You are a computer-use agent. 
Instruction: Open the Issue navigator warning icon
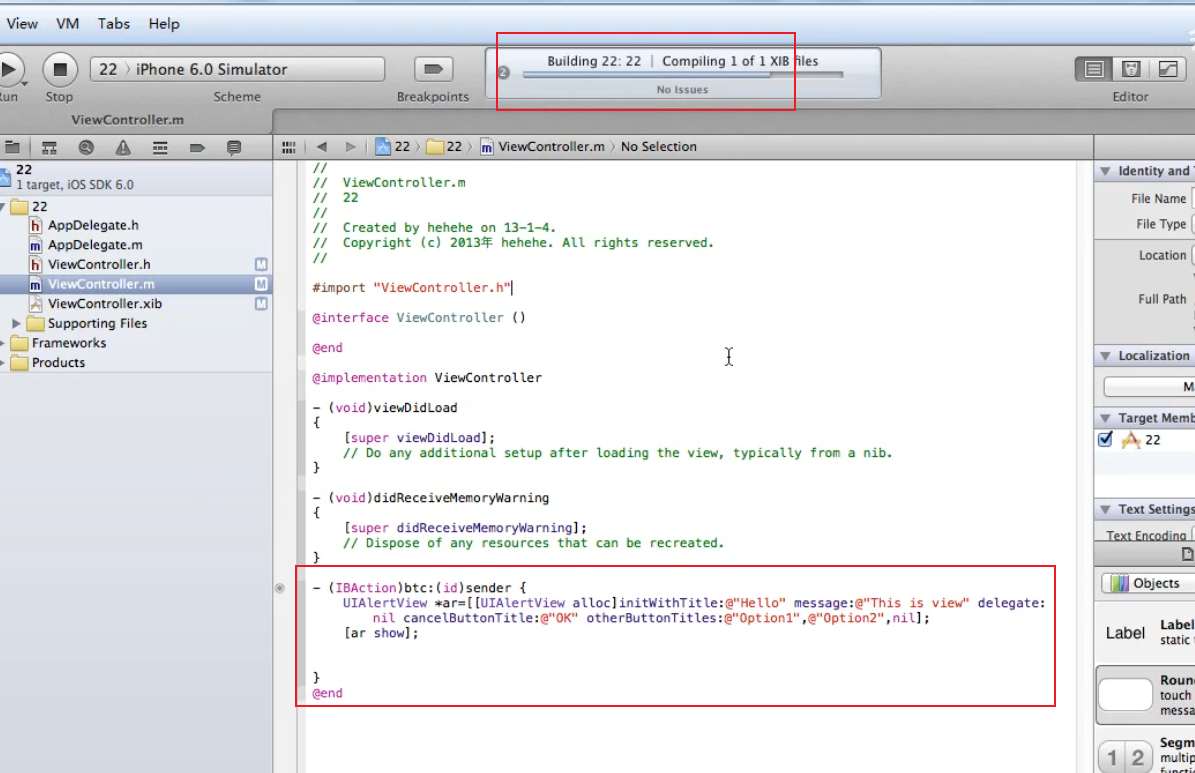[123, 147]
